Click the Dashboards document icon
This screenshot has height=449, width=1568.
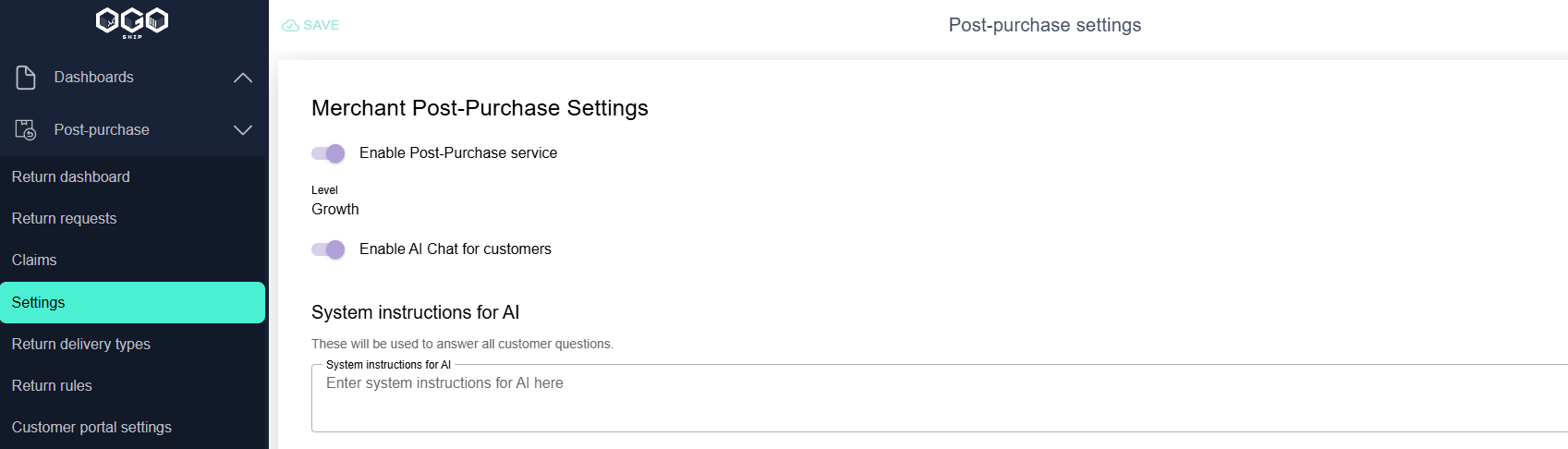coord(26,78)
